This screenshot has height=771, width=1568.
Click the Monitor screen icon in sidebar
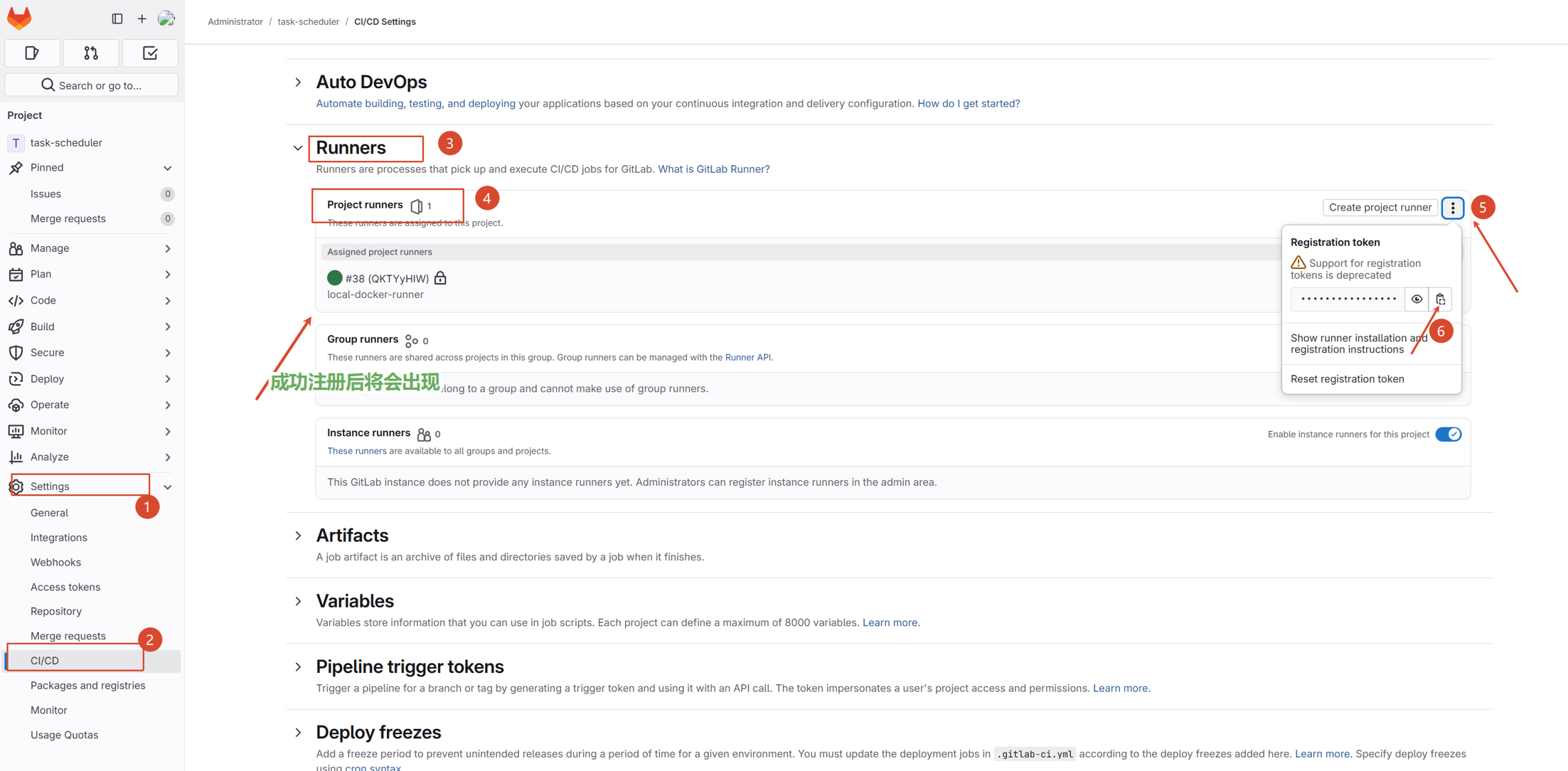[x=16, y=431]
